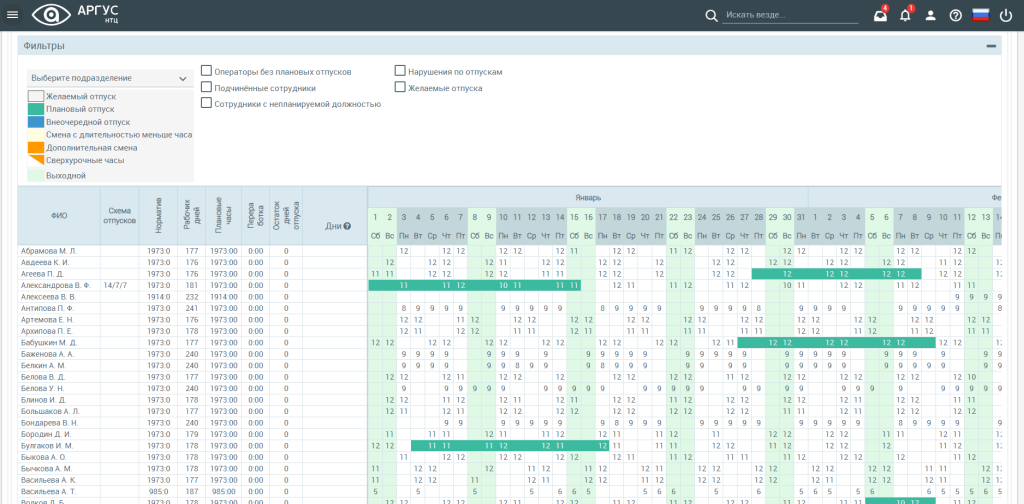Screen dimensions: 1024x504
Task: Check Подчинённые сотрудники
Action: click(206, 87)
